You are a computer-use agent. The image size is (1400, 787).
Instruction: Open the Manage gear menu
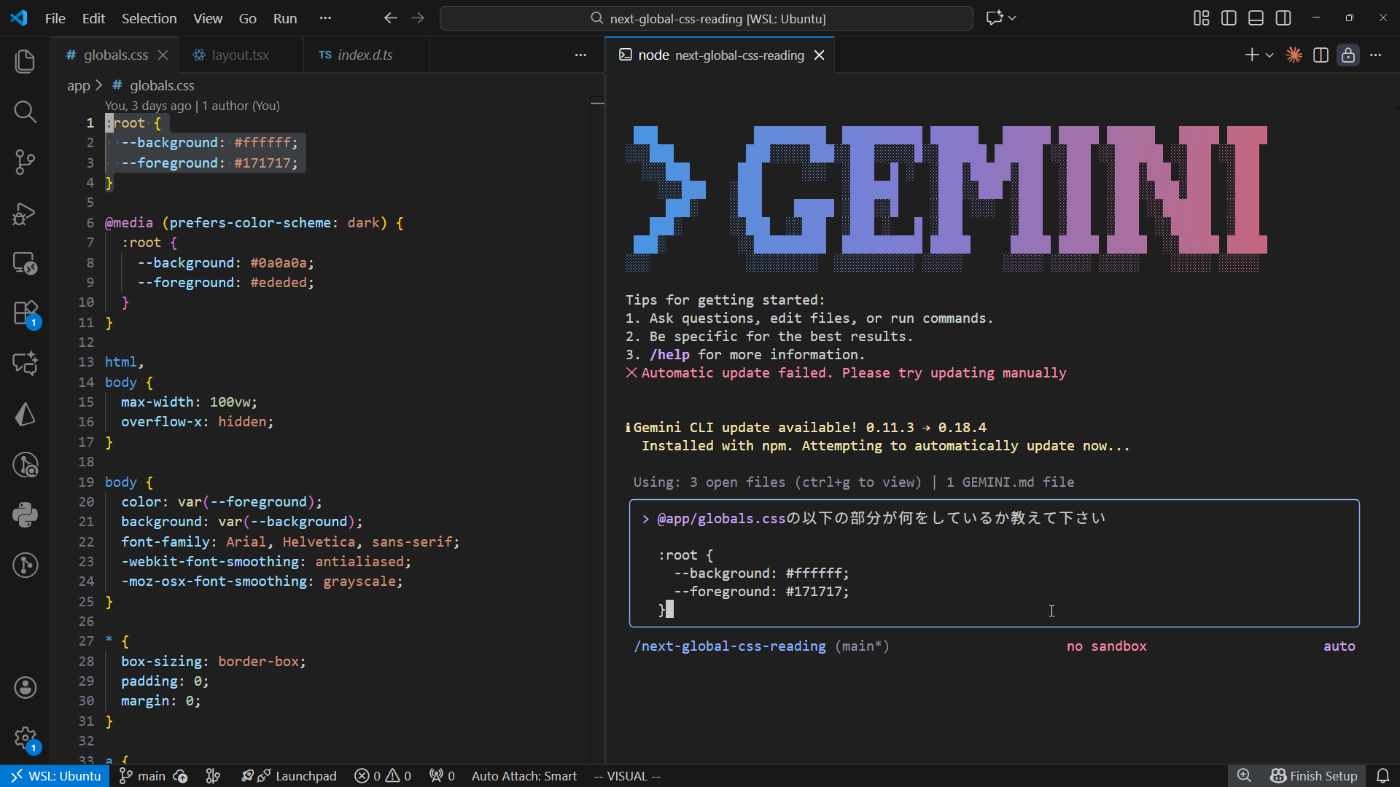(x=25, y=739)
